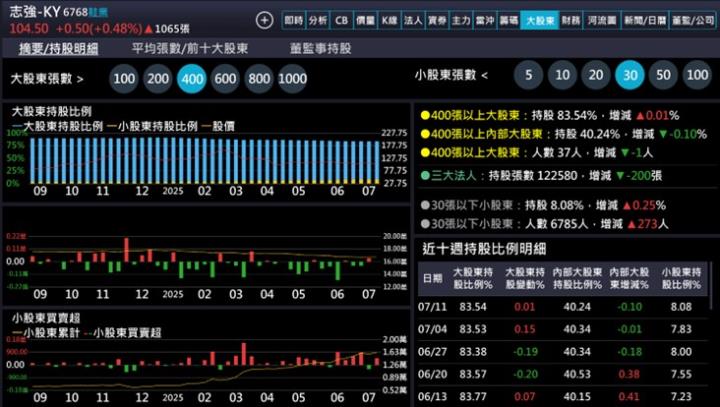720x407 pixels.
Task: Switch to 平均張數/前十大股東 sub-tab
Action: [x=190, y=48]
